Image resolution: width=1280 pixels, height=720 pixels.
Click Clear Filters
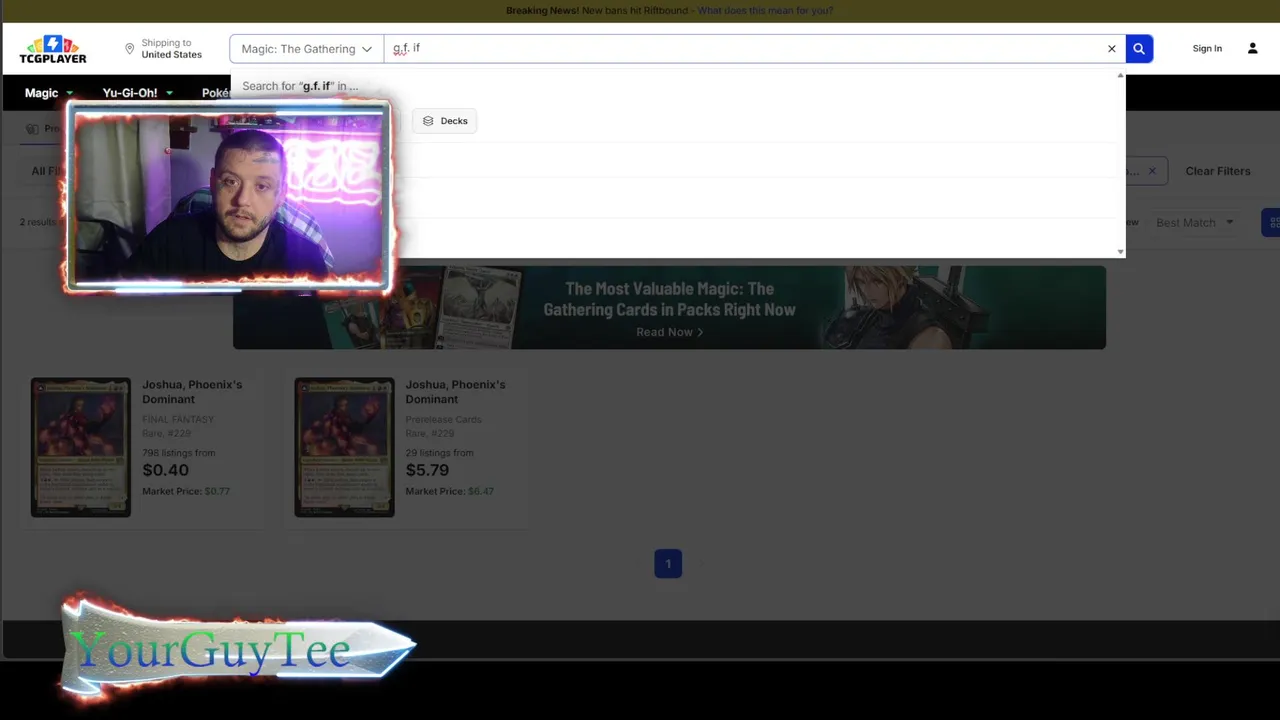tap(1217, 171)
